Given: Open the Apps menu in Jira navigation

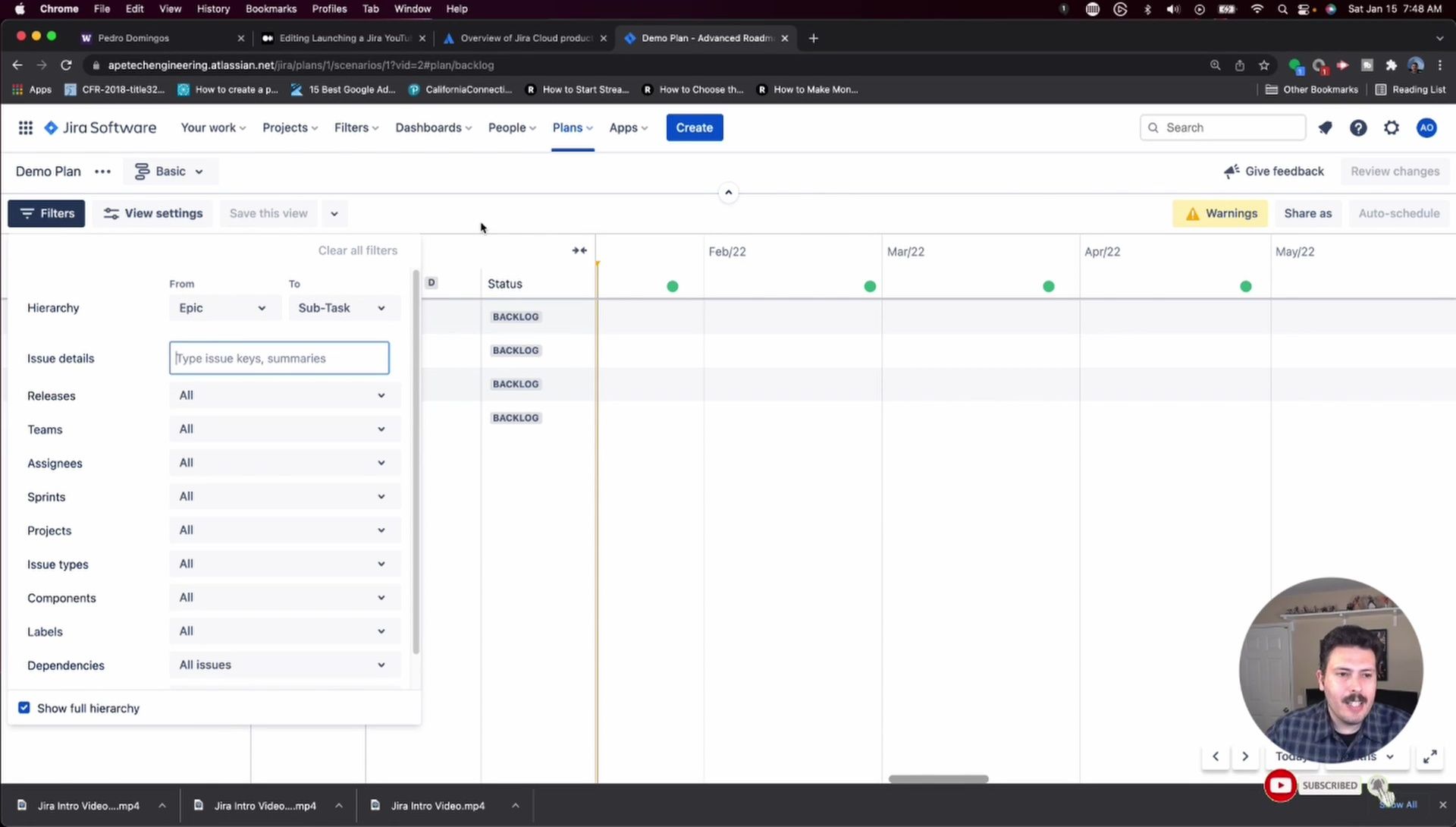Looking at the screenshot, I should click(x=629, y=127).
